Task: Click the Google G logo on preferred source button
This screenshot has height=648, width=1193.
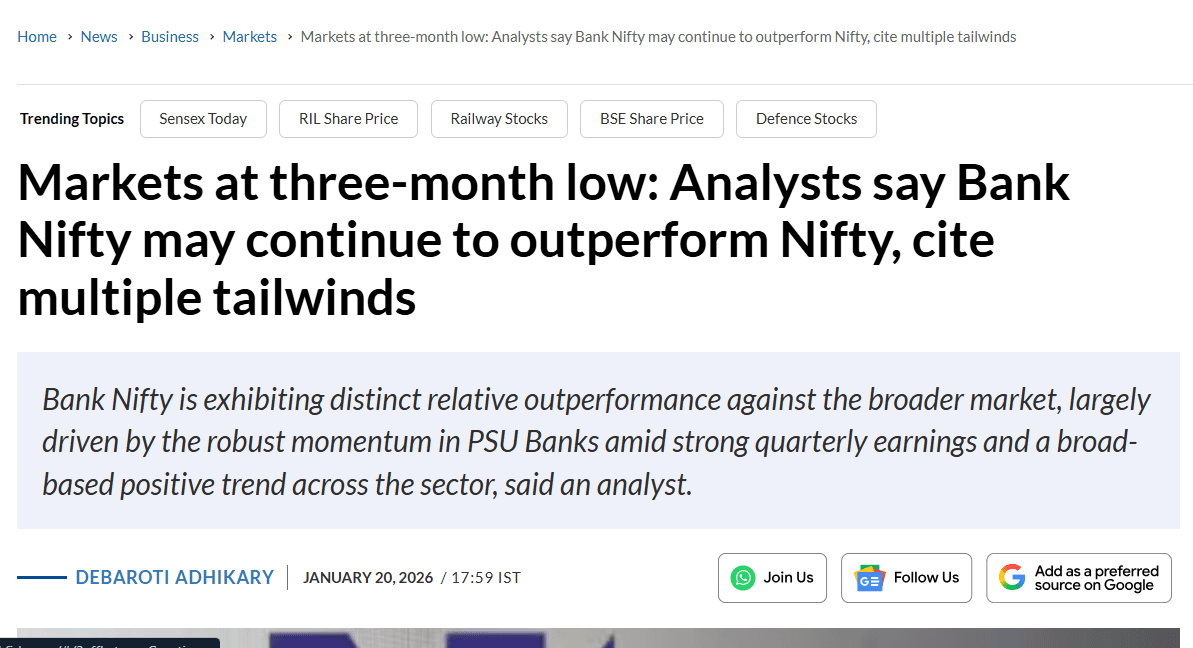Action: (1012, 577)
